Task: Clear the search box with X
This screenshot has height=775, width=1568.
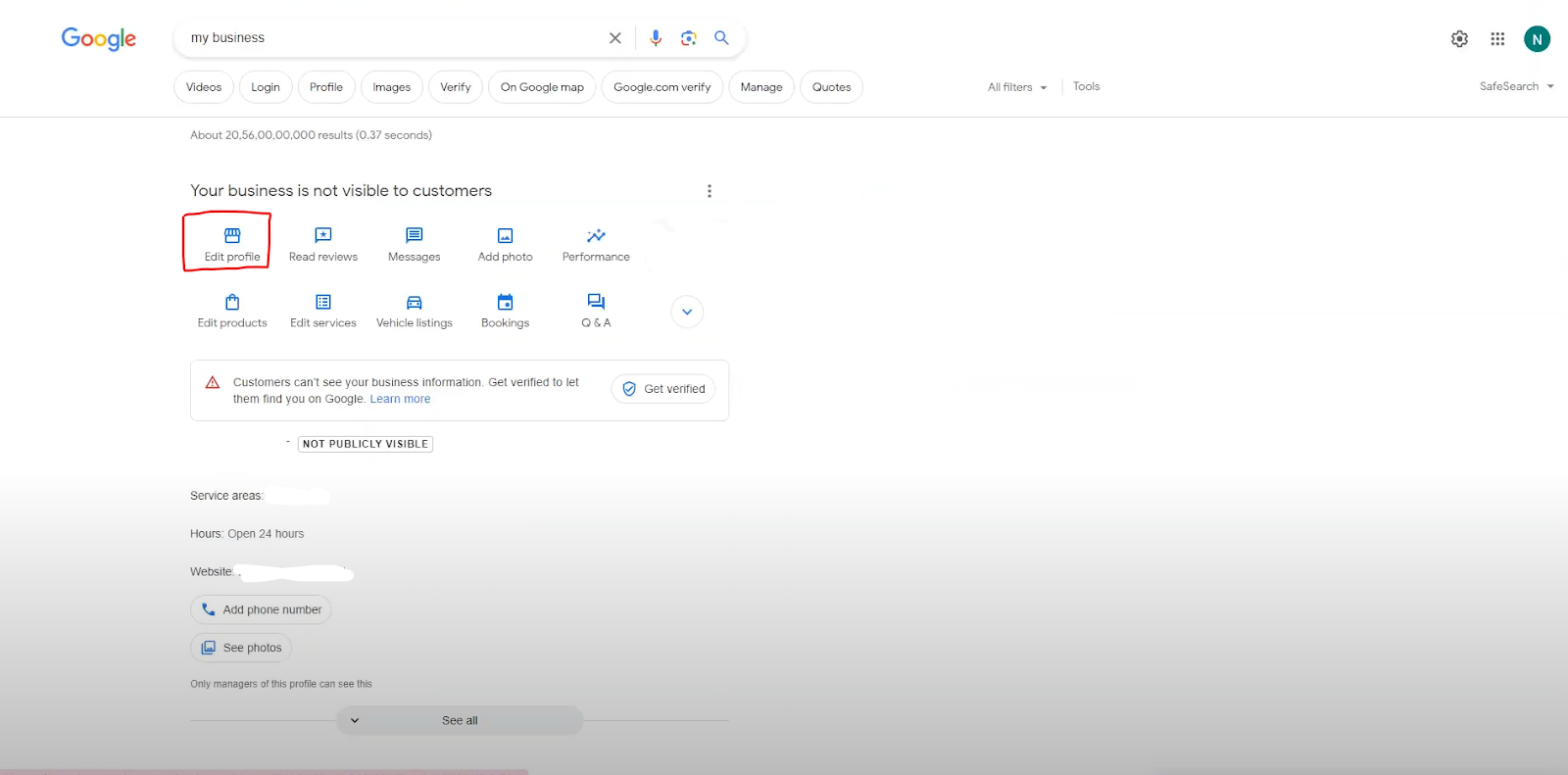Action: [615, 38]
